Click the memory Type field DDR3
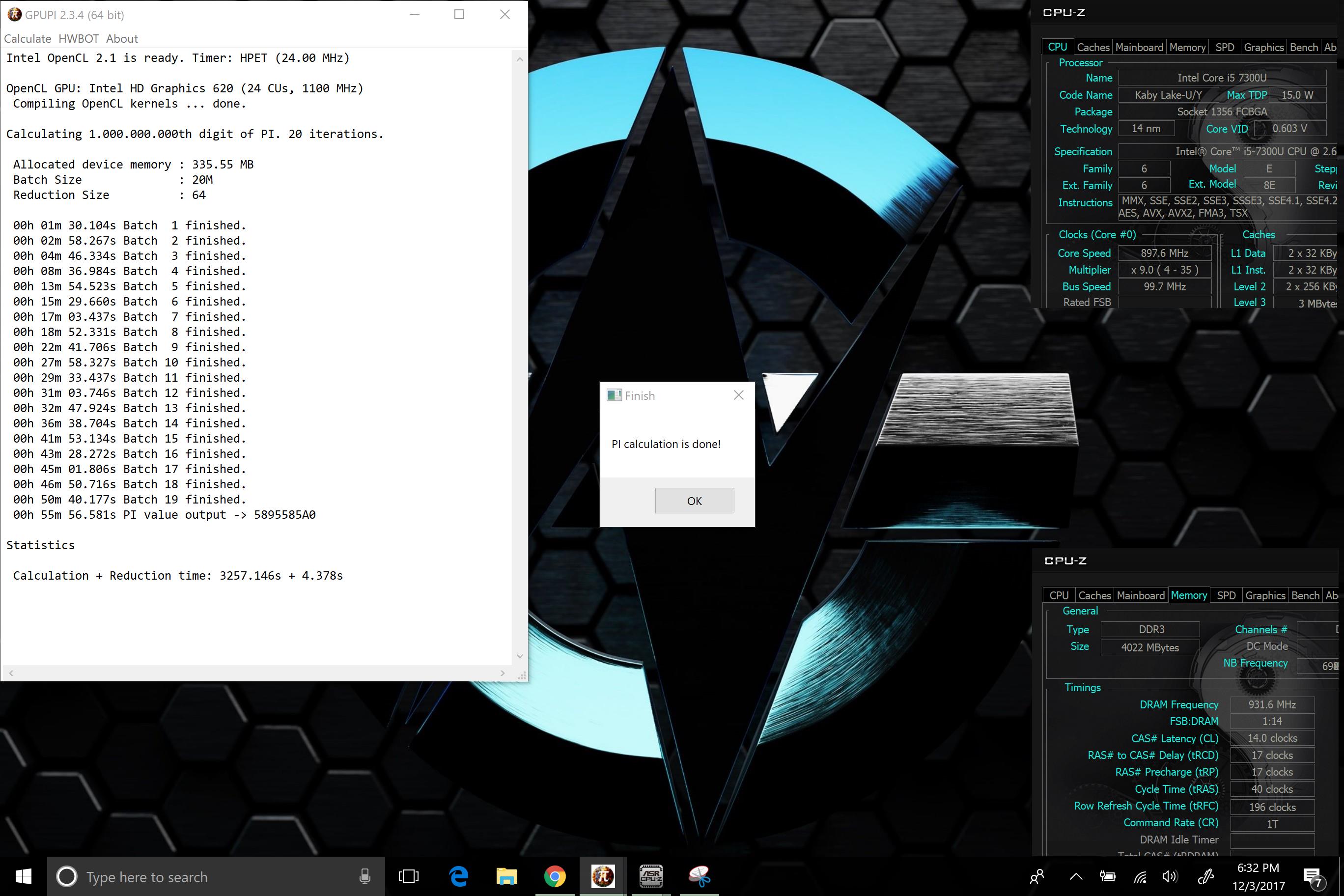 coord(1150,629)
